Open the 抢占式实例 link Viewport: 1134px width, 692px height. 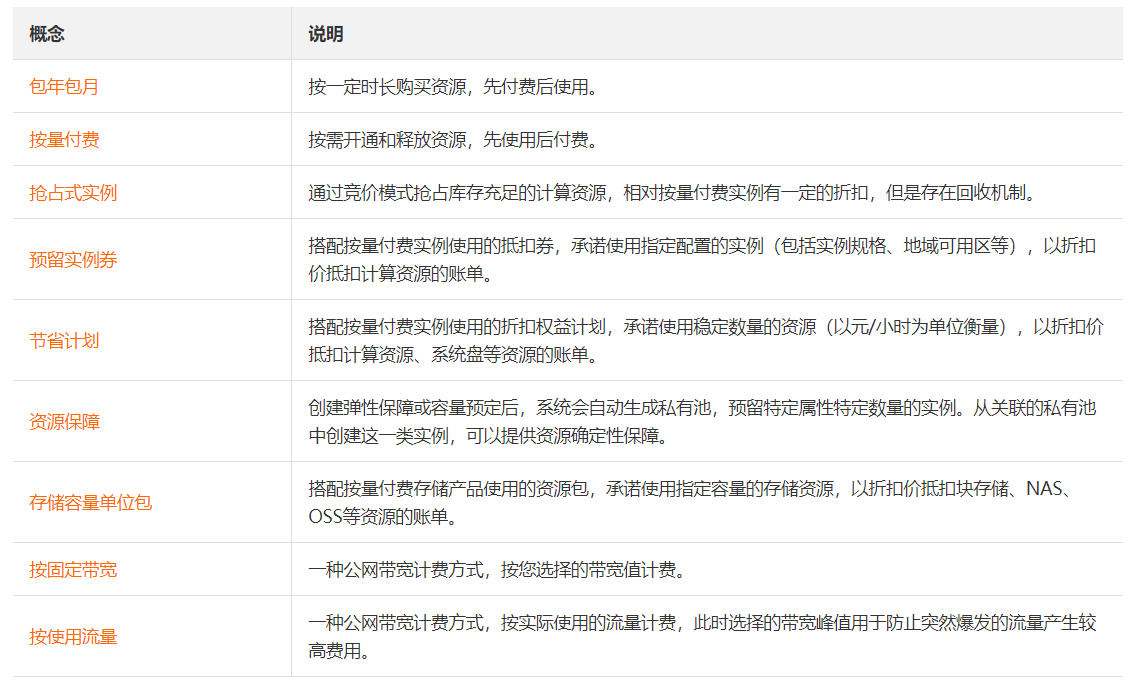tap(72, 193)
